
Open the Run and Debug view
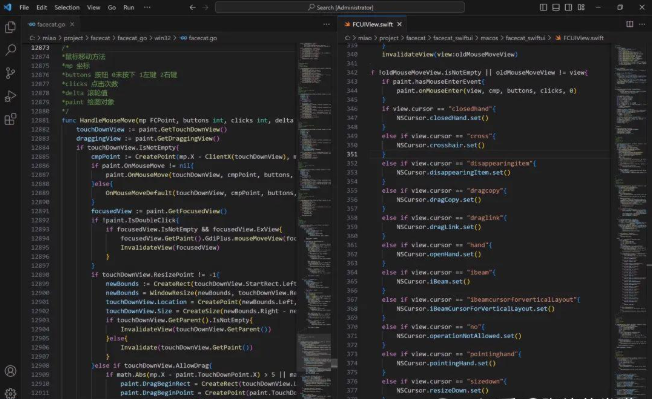(10, 96)
